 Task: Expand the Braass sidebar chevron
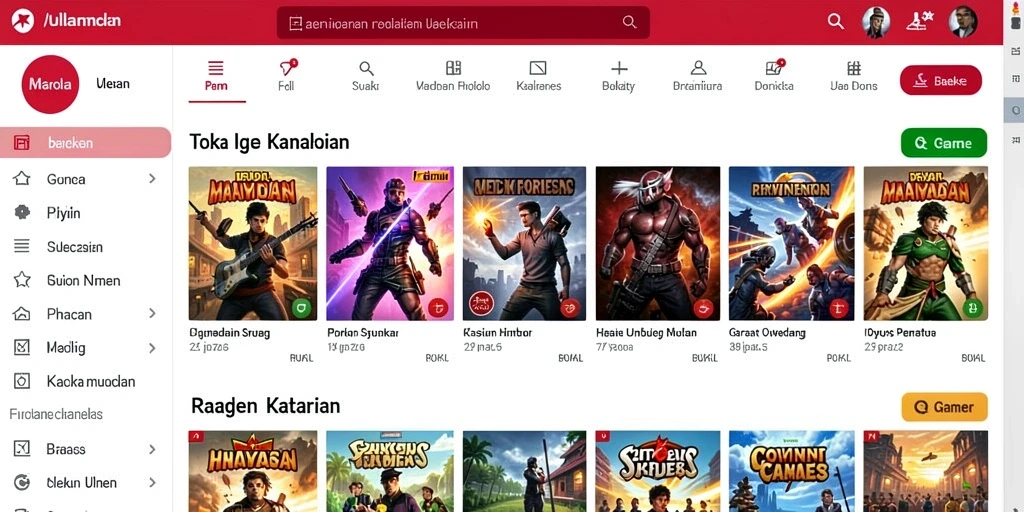(x=152, y=449)
